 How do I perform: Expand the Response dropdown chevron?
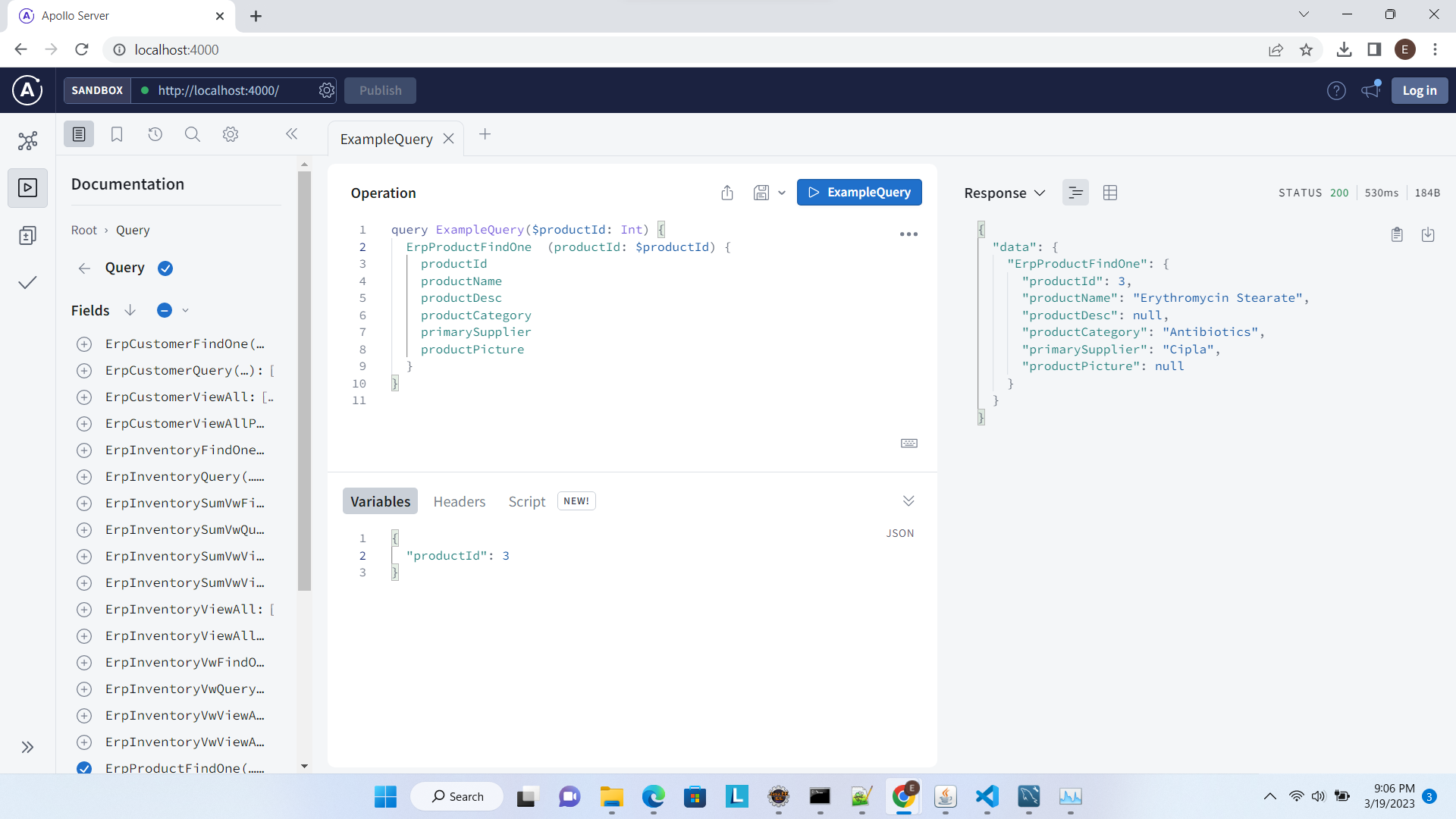[1040, 193]
